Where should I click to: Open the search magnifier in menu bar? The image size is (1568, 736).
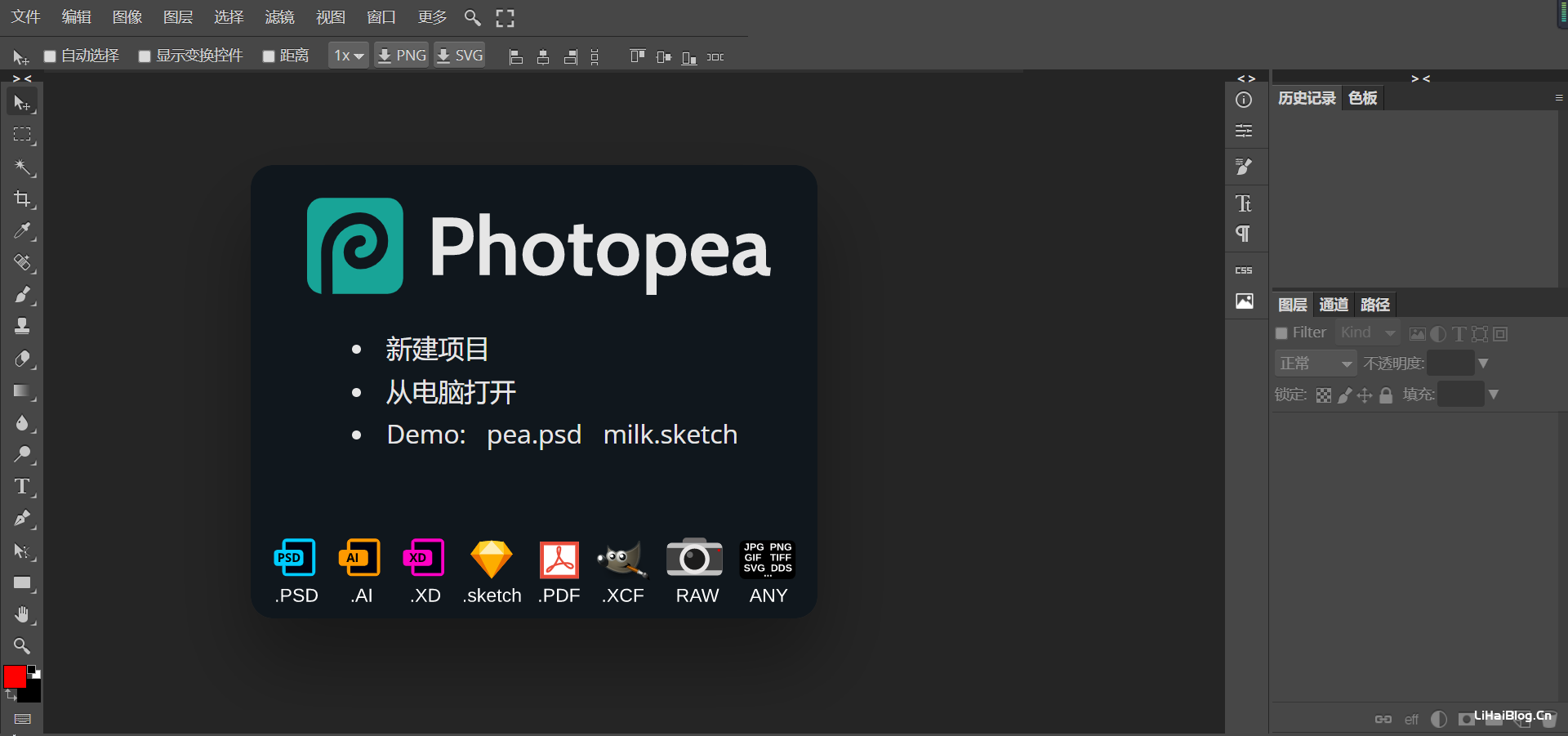[472, 17]
